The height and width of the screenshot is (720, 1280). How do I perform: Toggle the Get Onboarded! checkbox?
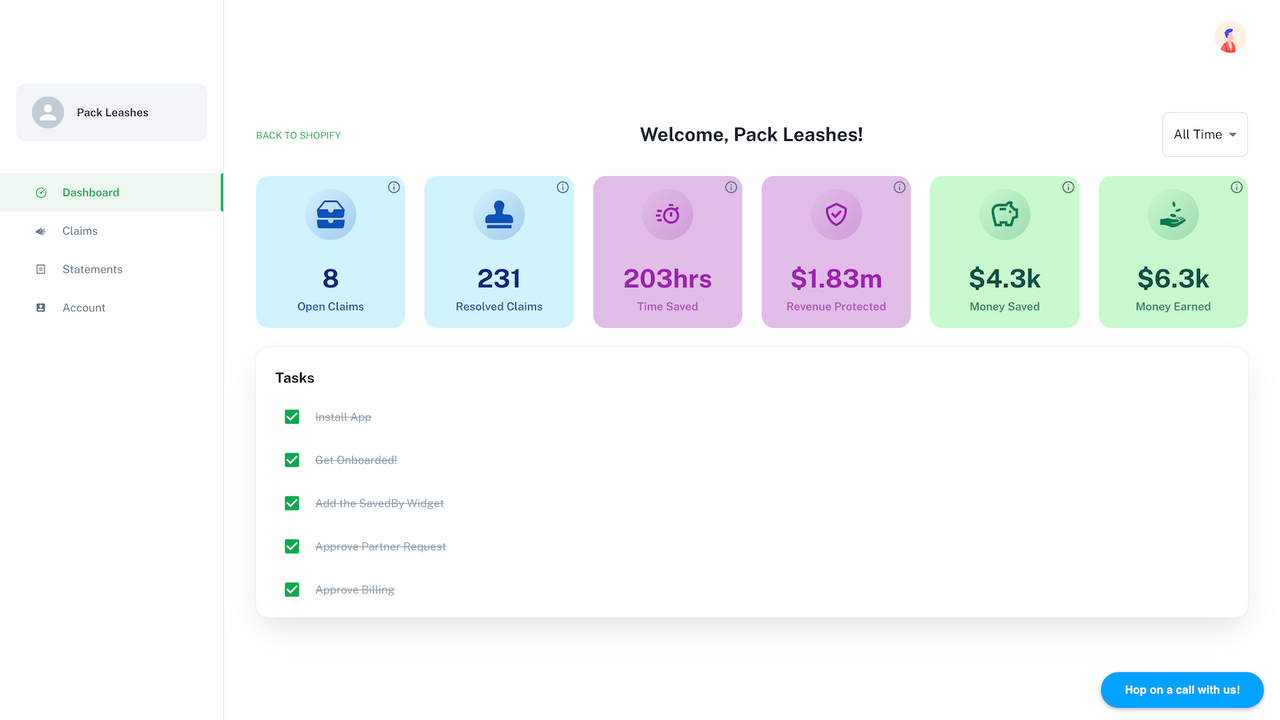coord(292,460)
